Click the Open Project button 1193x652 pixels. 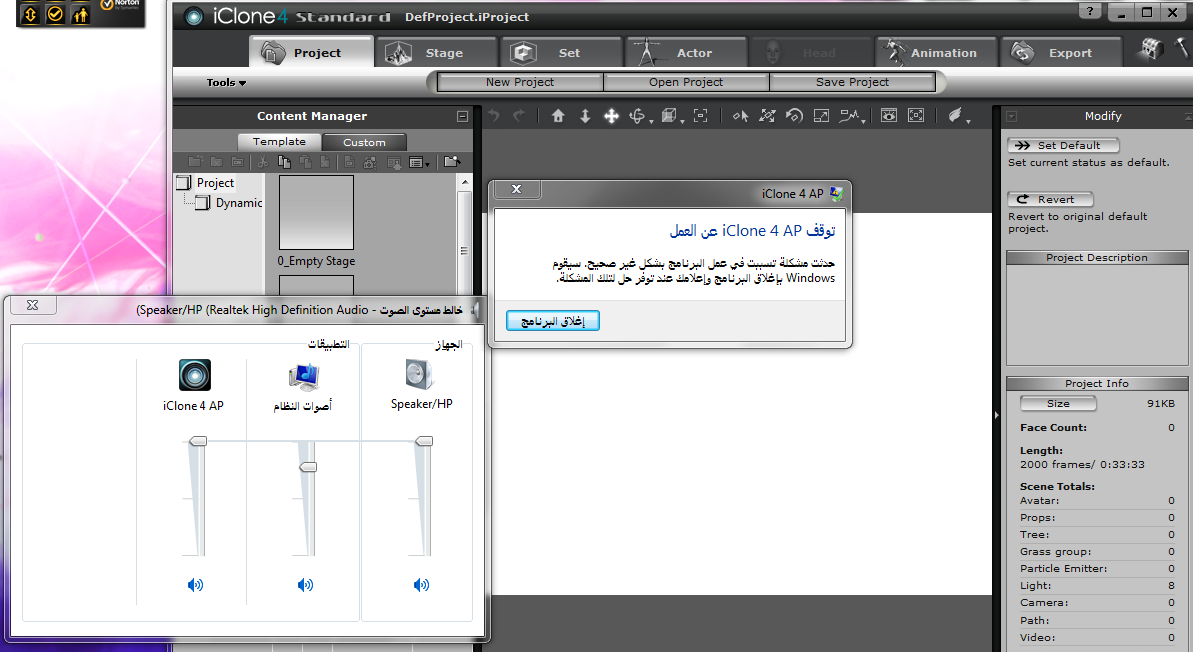[x=686, y=82]
